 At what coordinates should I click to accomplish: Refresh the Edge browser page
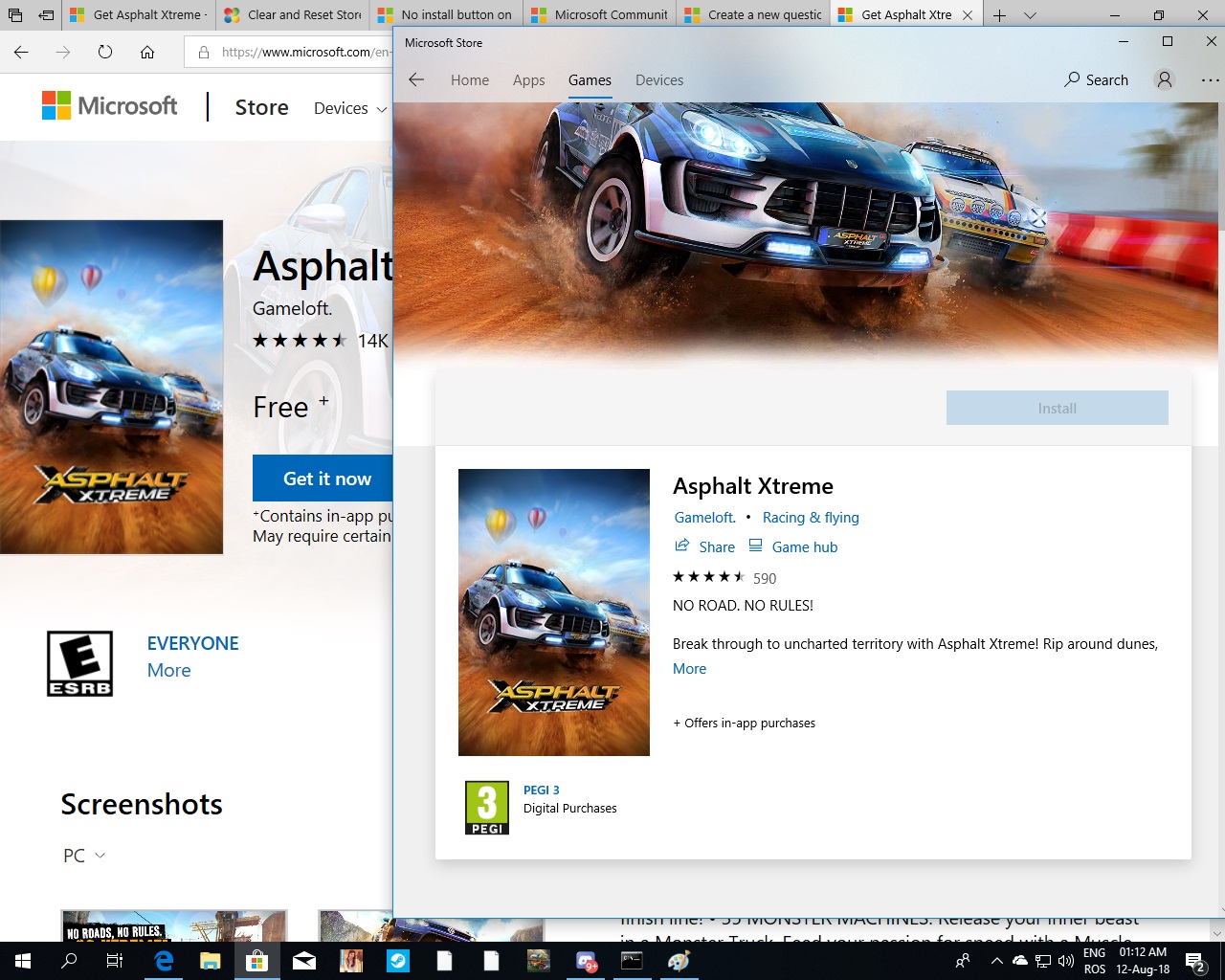(x=105, y=52)
